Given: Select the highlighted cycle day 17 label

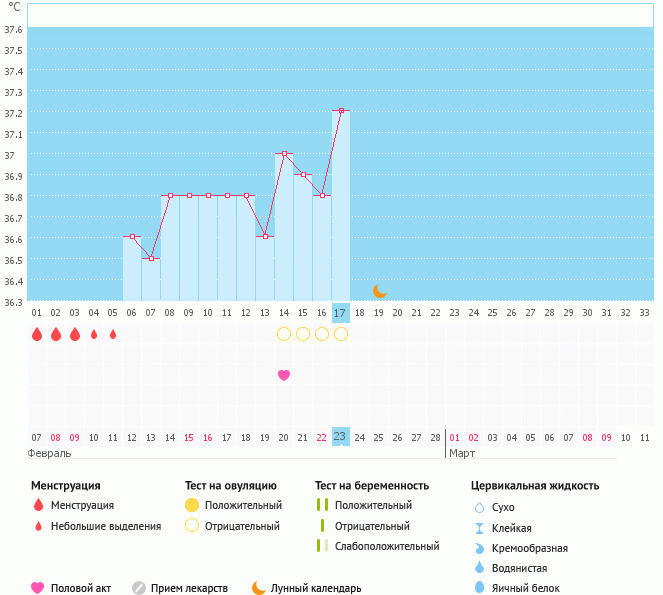Looking at the screenshot, I should pyautogui.click(x=341, y=312).
